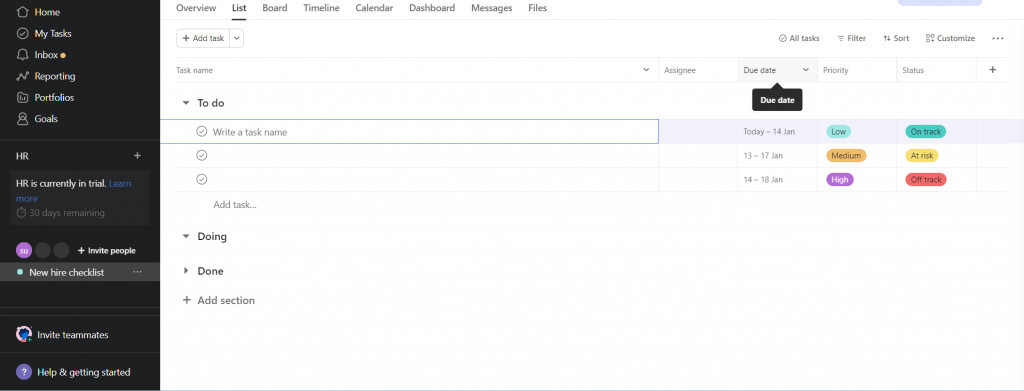The image size is (1024, 391).
Task: Mark the 14 – 18 Jan task complete
Action: click(x=202, y=179)
